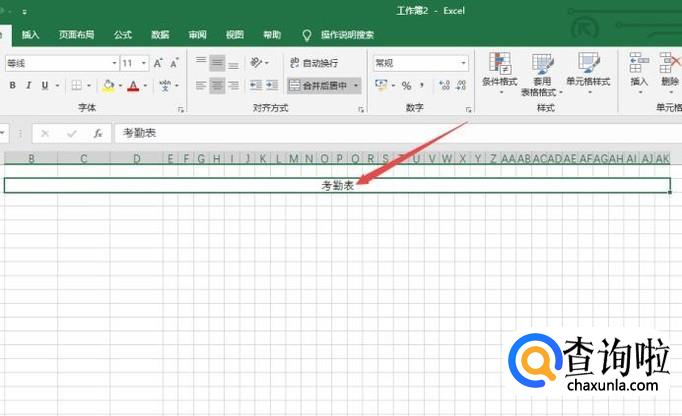Apply the red font color A
The image size is (682, 416).
tap(134, 85)
